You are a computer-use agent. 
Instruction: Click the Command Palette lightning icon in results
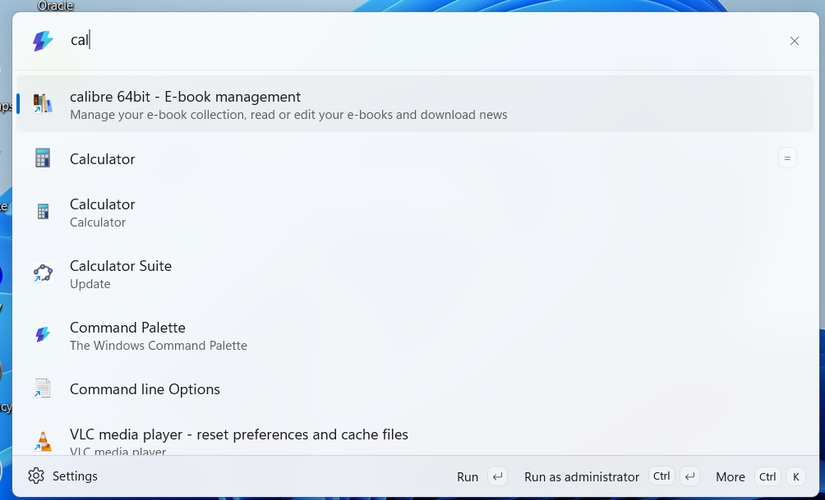click(43, 335)
